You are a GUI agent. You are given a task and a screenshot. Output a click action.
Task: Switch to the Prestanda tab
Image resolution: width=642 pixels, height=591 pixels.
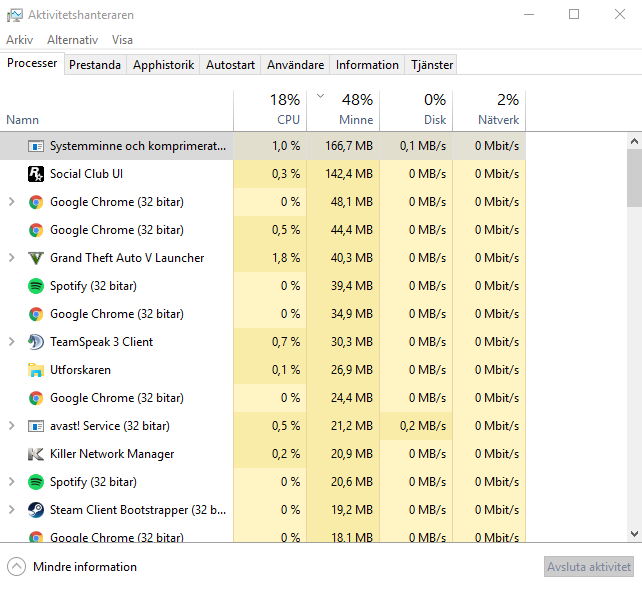pyautogui.click(x=95, y=65)
